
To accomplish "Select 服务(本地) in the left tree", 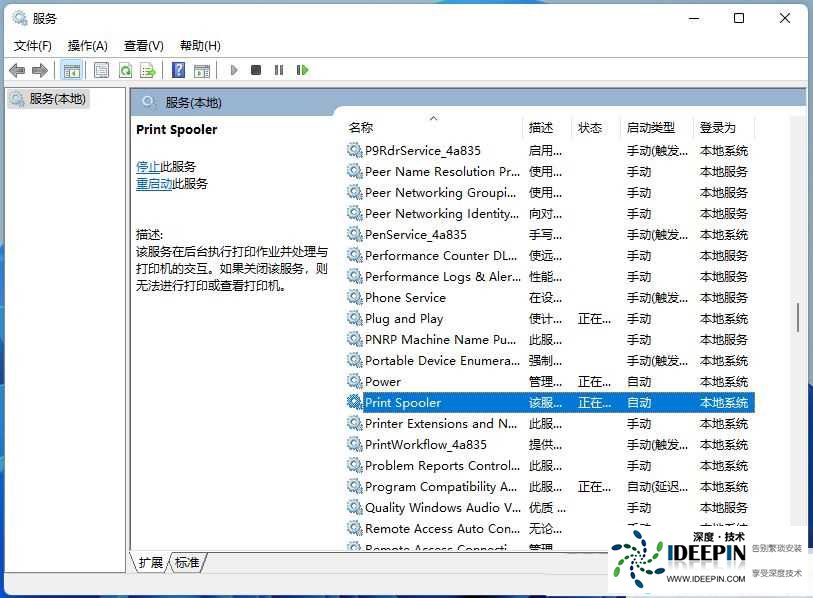I will pyautogui.click(x=50, y=99).
